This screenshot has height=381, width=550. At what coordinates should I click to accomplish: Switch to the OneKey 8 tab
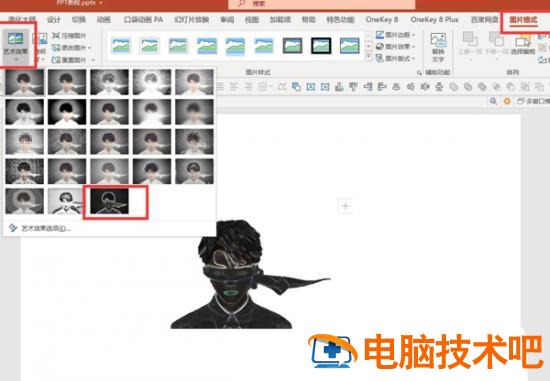pyautogui.click(x=382, y=20)
